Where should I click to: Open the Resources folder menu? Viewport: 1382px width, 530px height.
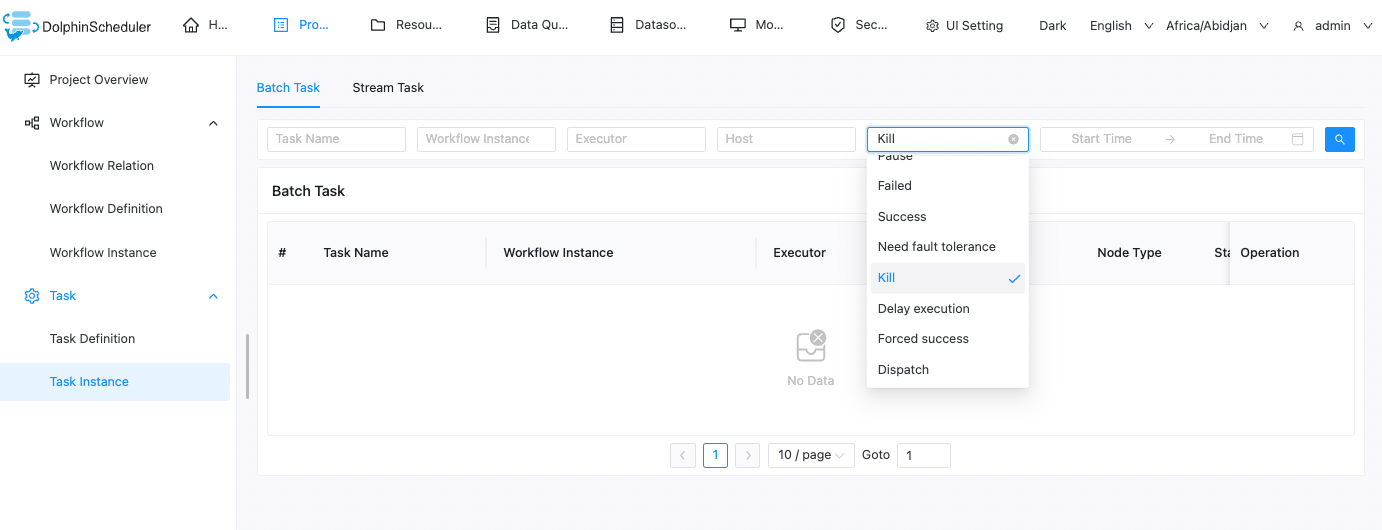(406, 25)
